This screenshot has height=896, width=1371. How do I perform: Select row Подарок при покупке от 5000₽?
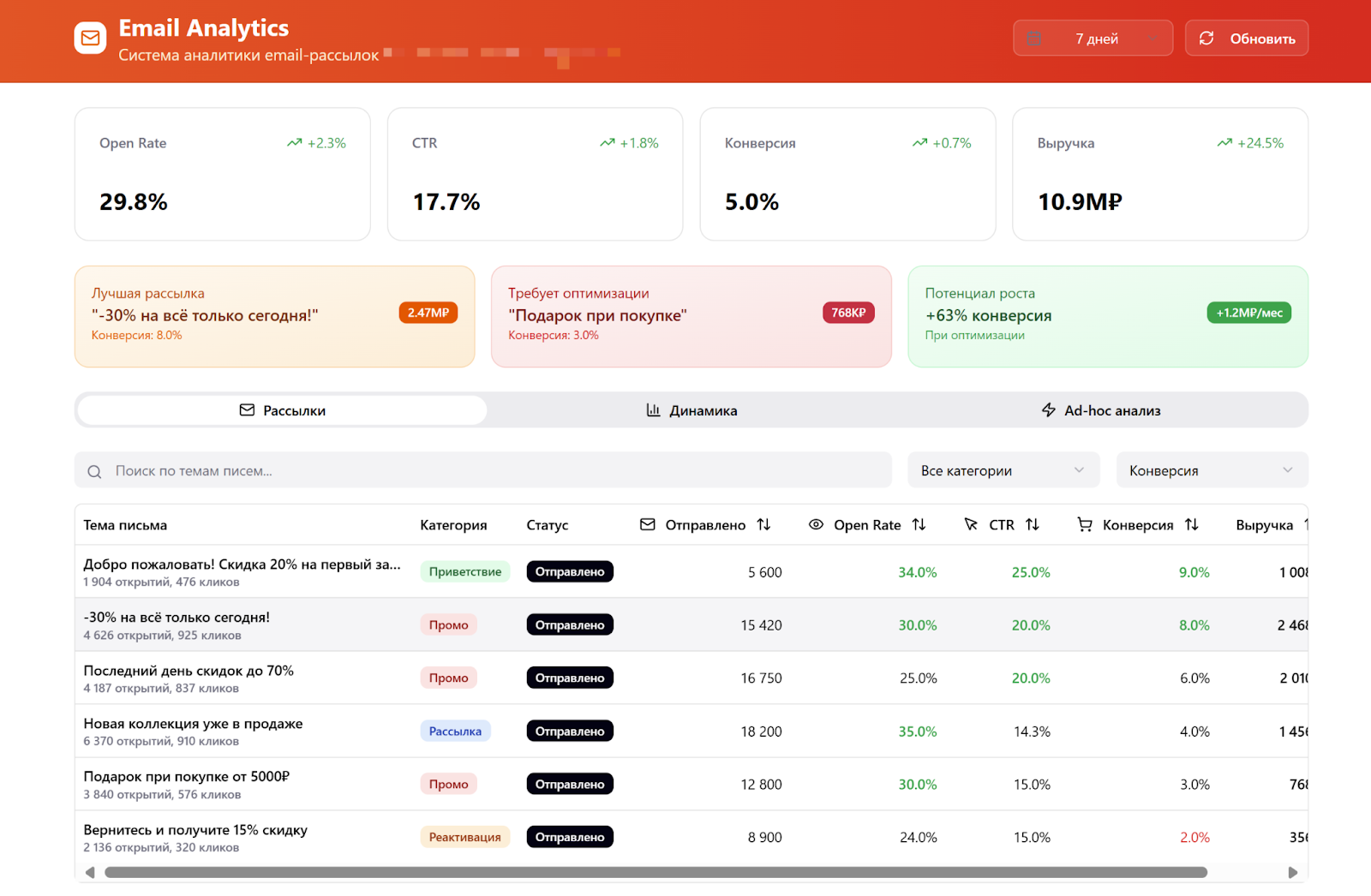pyautogui.click(x=691, y=784)
